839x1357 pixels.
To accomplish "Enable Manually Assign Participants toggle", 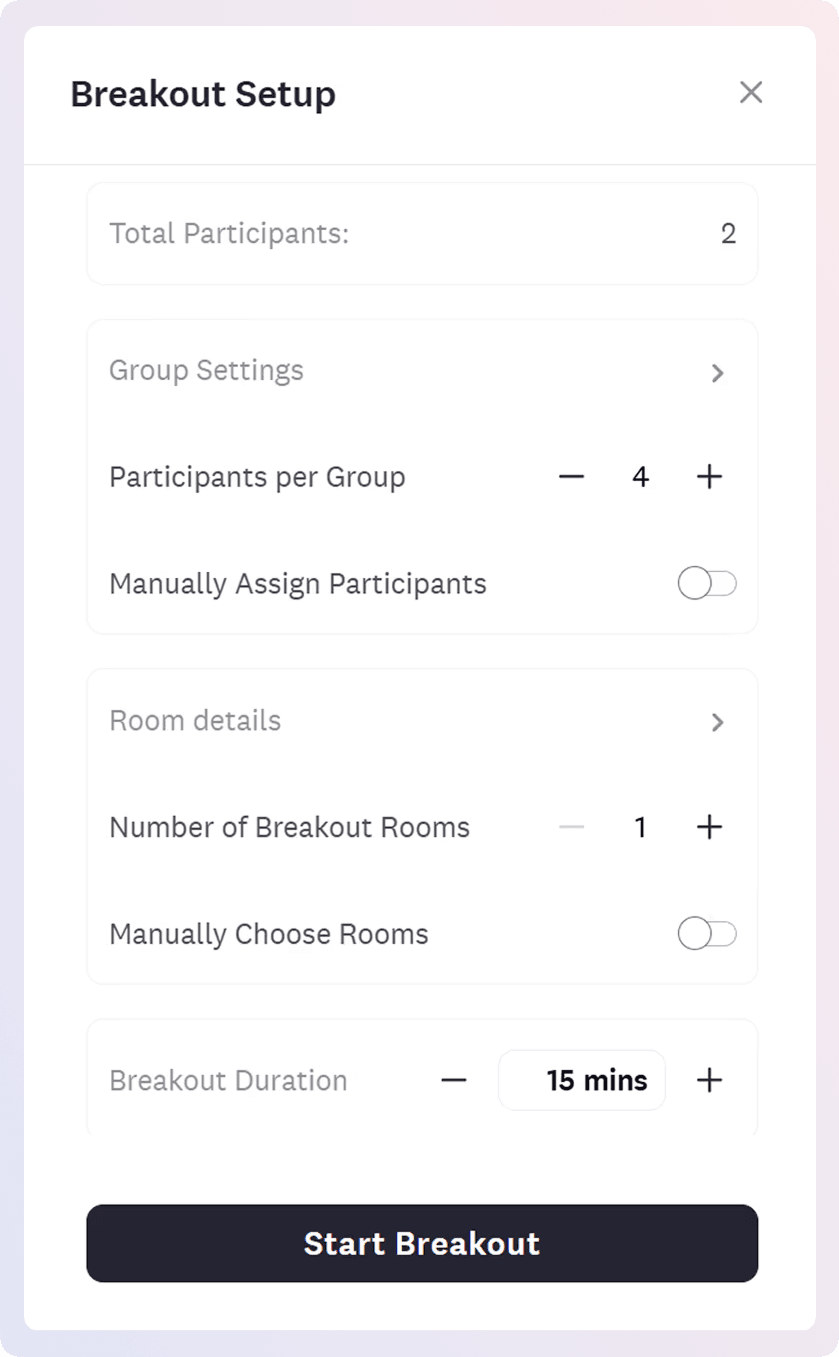I will coord(707,584).
